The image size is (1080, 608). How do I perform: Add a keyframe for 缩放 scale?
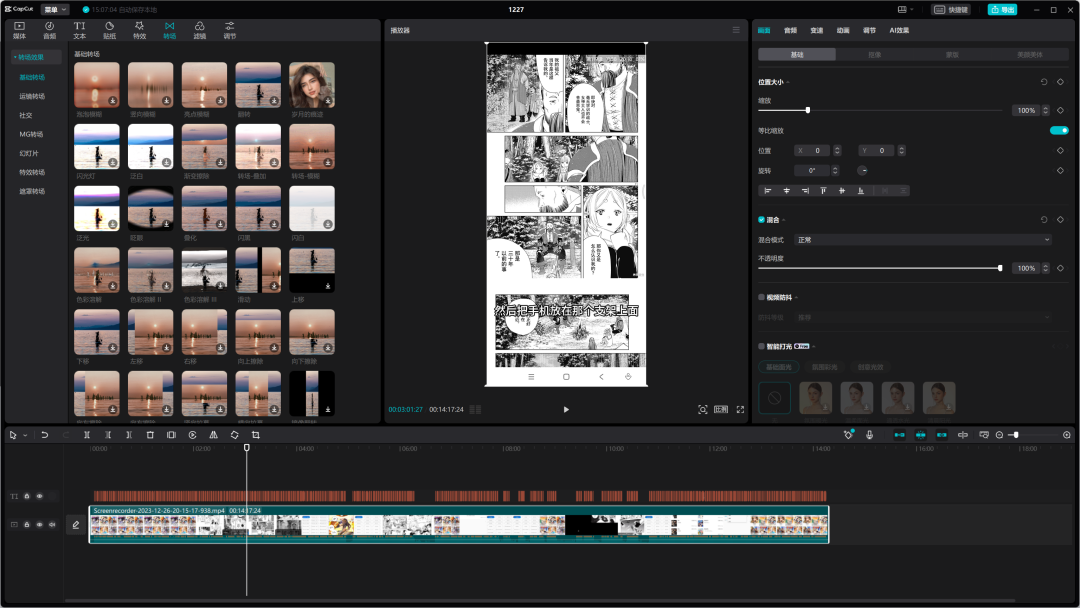pos(1061,110)
